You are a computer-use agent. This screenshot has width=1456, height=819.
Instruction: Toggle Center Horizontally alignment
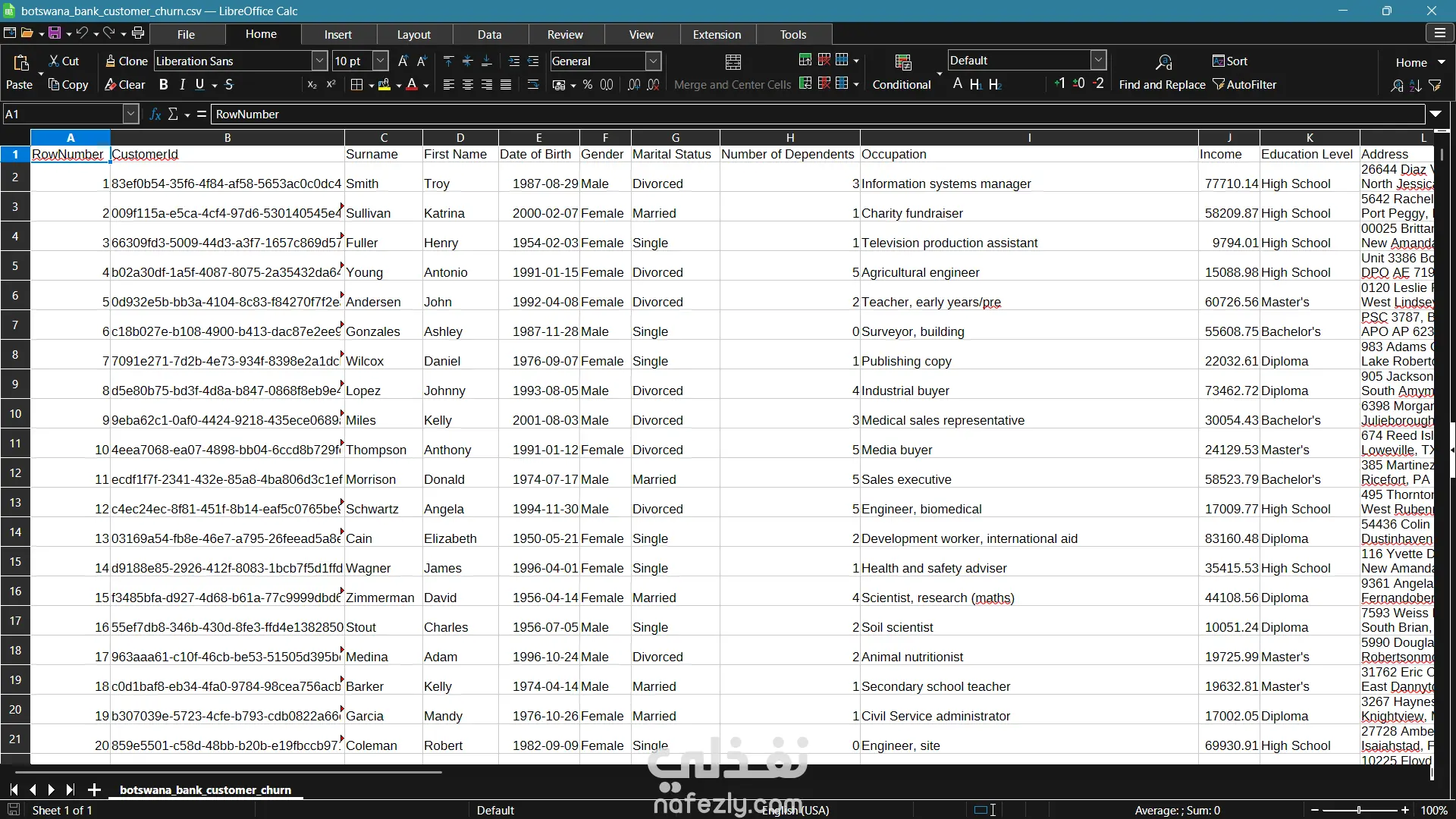pyautogui.click(x=467, y=85)
